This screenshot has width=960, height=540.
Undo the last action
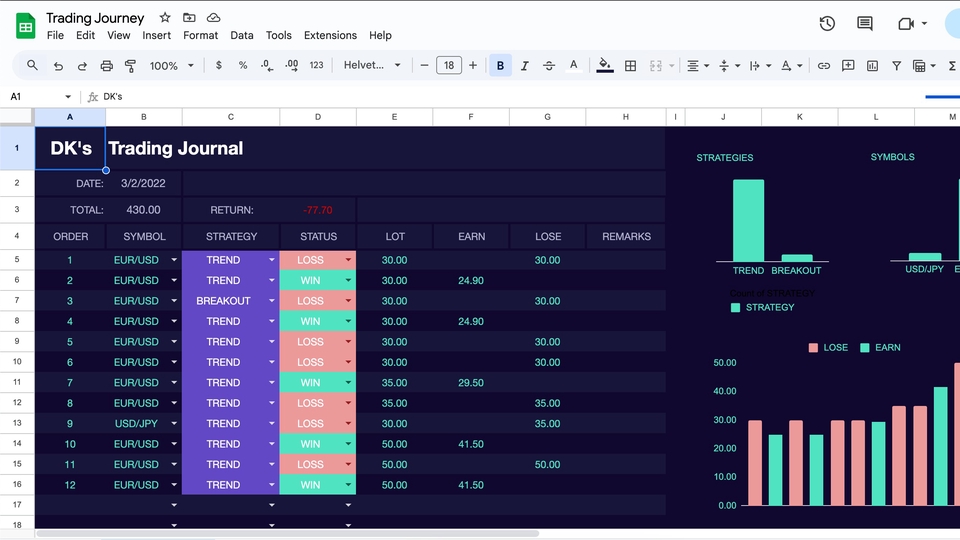(x=58, y=66)
